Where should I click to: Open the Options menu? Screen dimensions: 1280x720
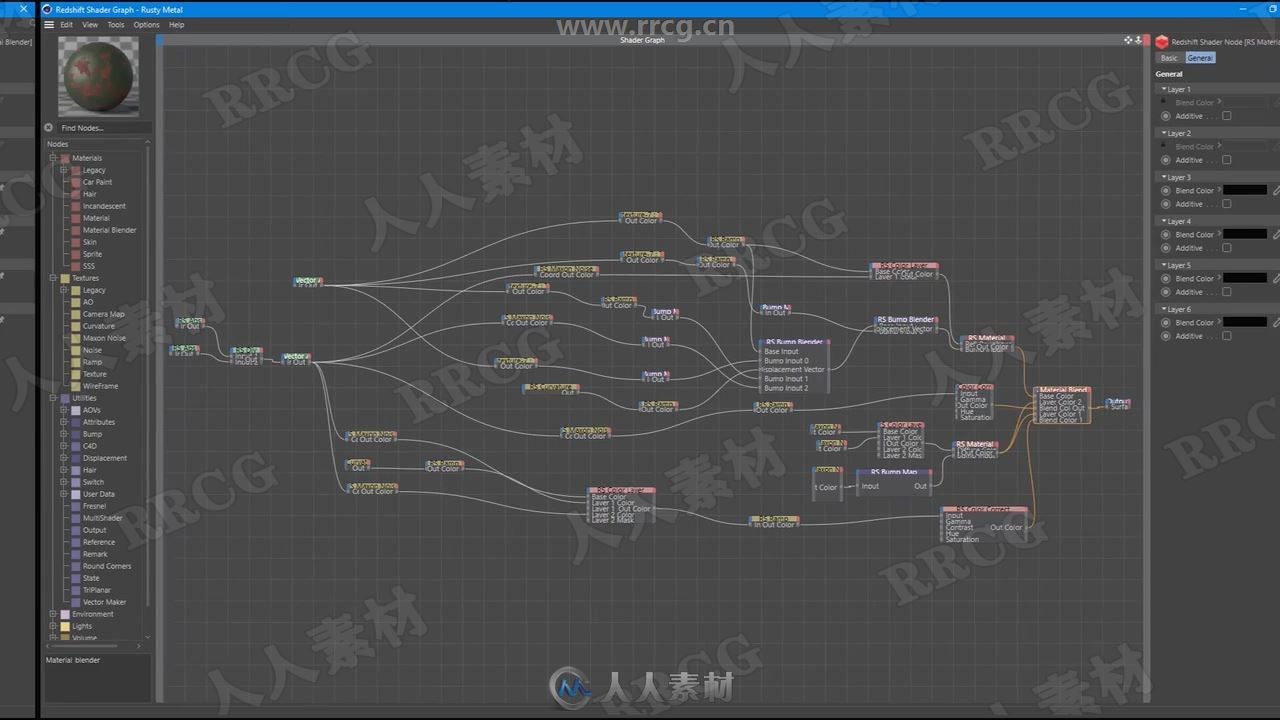point(146,24)
